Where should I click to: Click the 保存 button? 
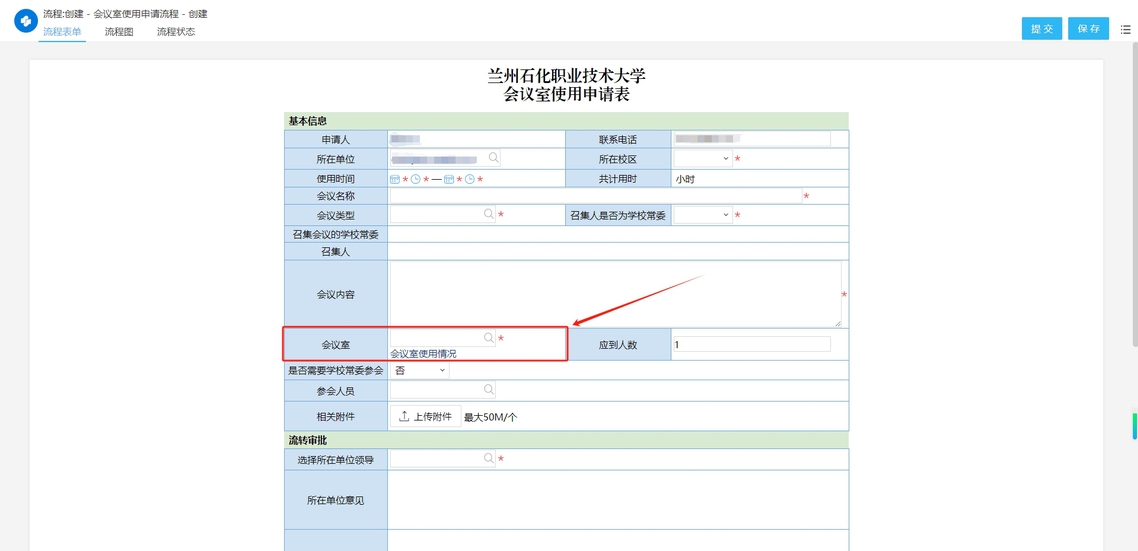1089,28
